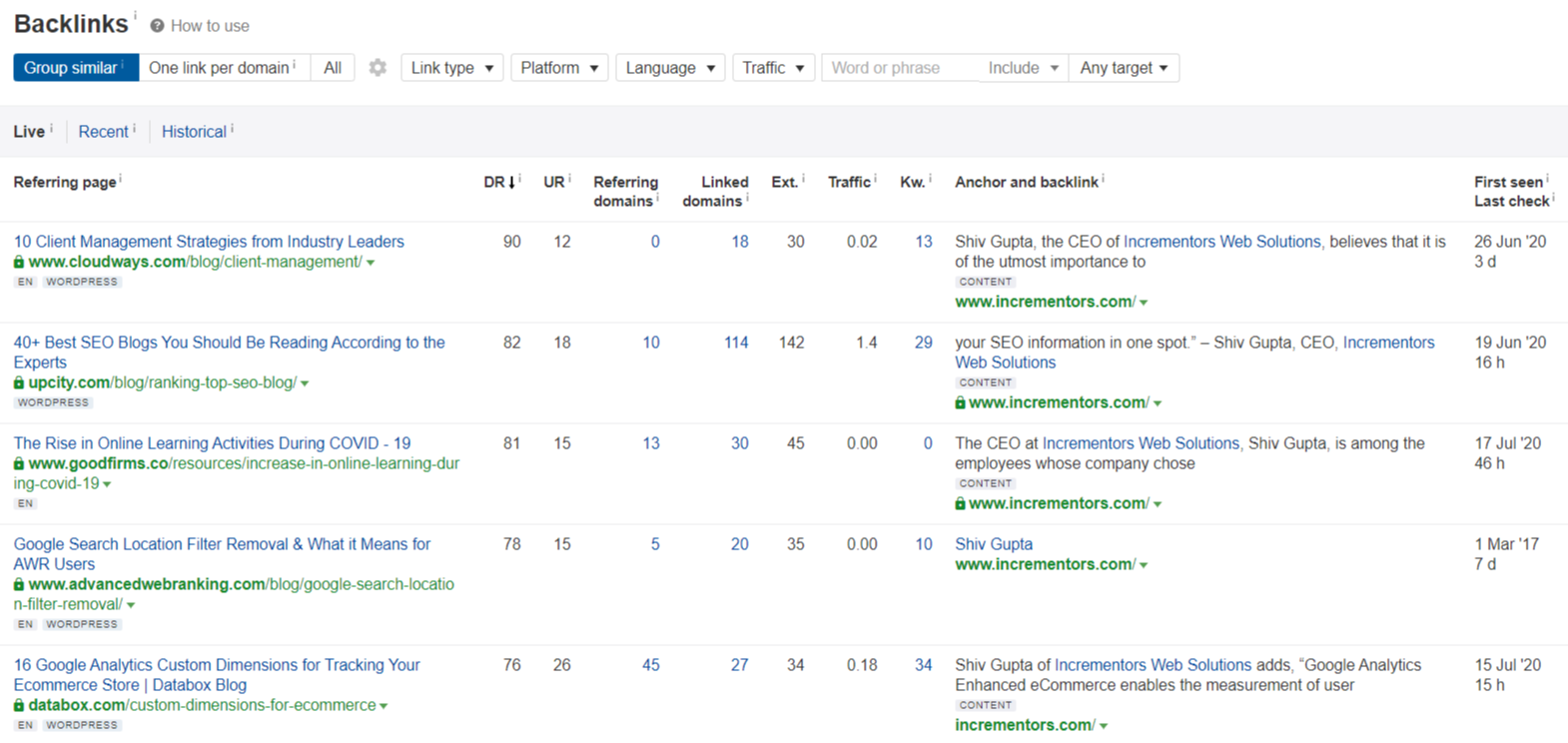Sort by the Referring domains column header
Viewport: 1568px width, 743px height.
coord(626,192)
